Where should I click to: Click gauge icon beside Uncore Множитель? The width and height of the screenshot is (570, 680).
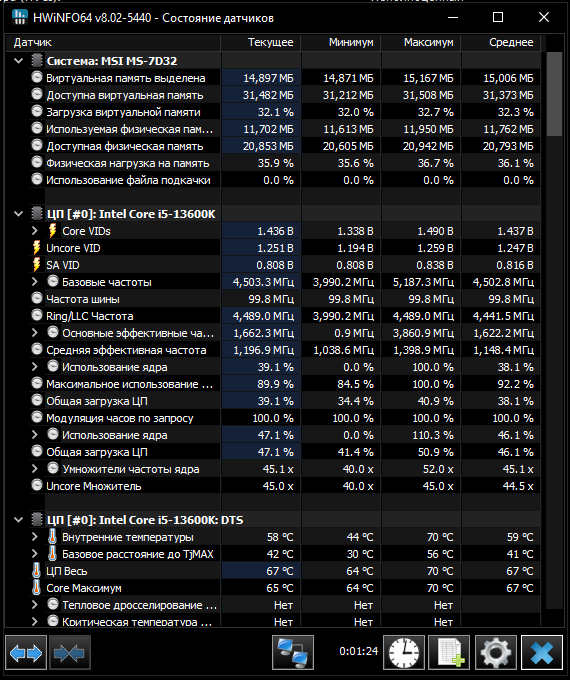point(37,485)
